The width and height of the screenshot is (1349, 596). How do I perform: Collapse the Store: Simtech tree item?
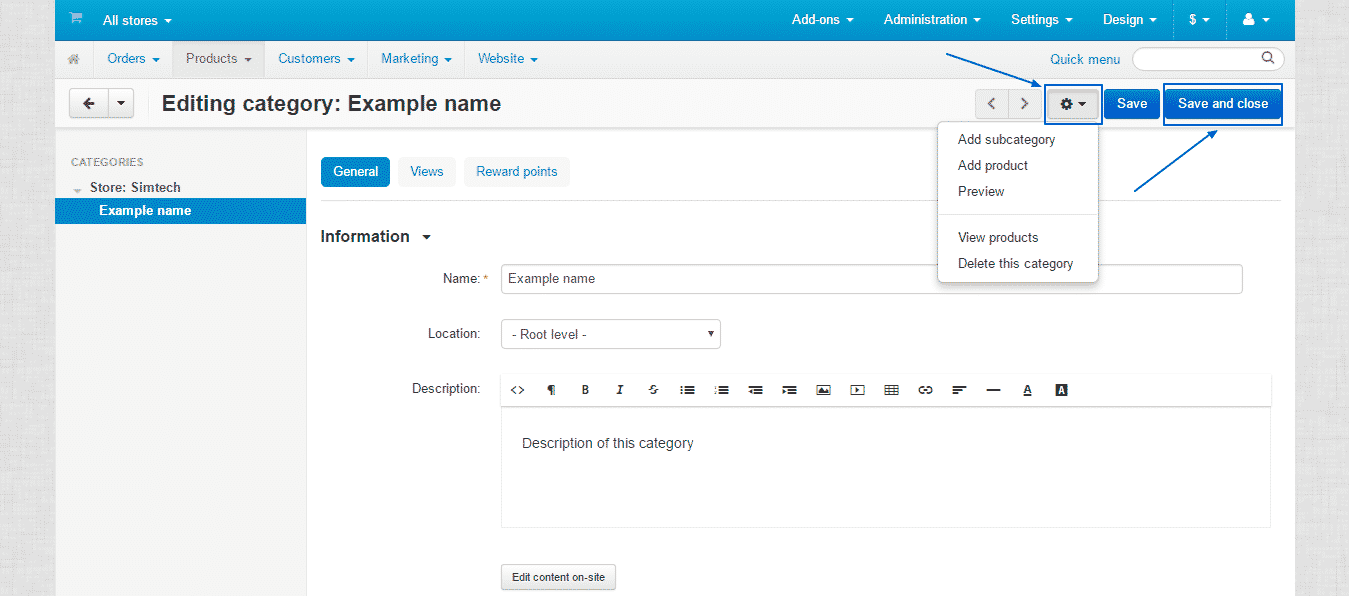coord(77,187)
